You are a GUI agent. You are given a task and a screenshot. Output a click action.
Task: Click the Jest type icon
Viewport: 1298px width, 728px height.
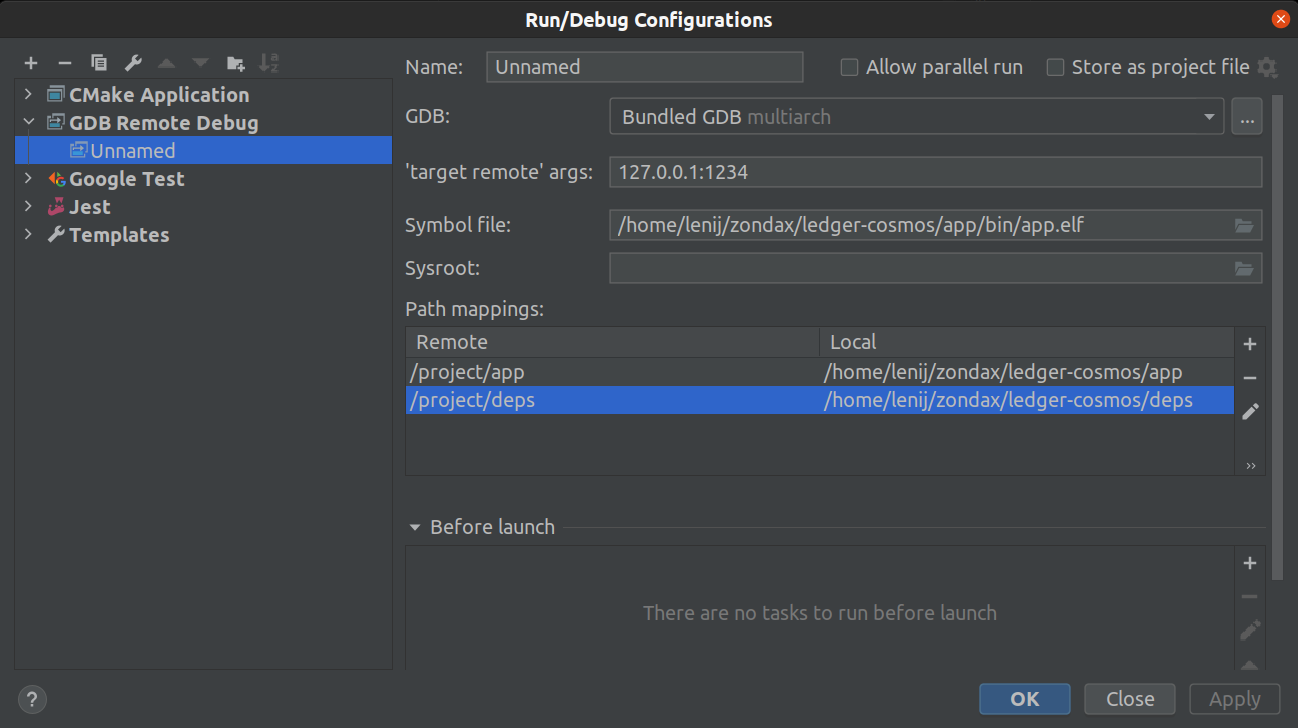[56, 207]
